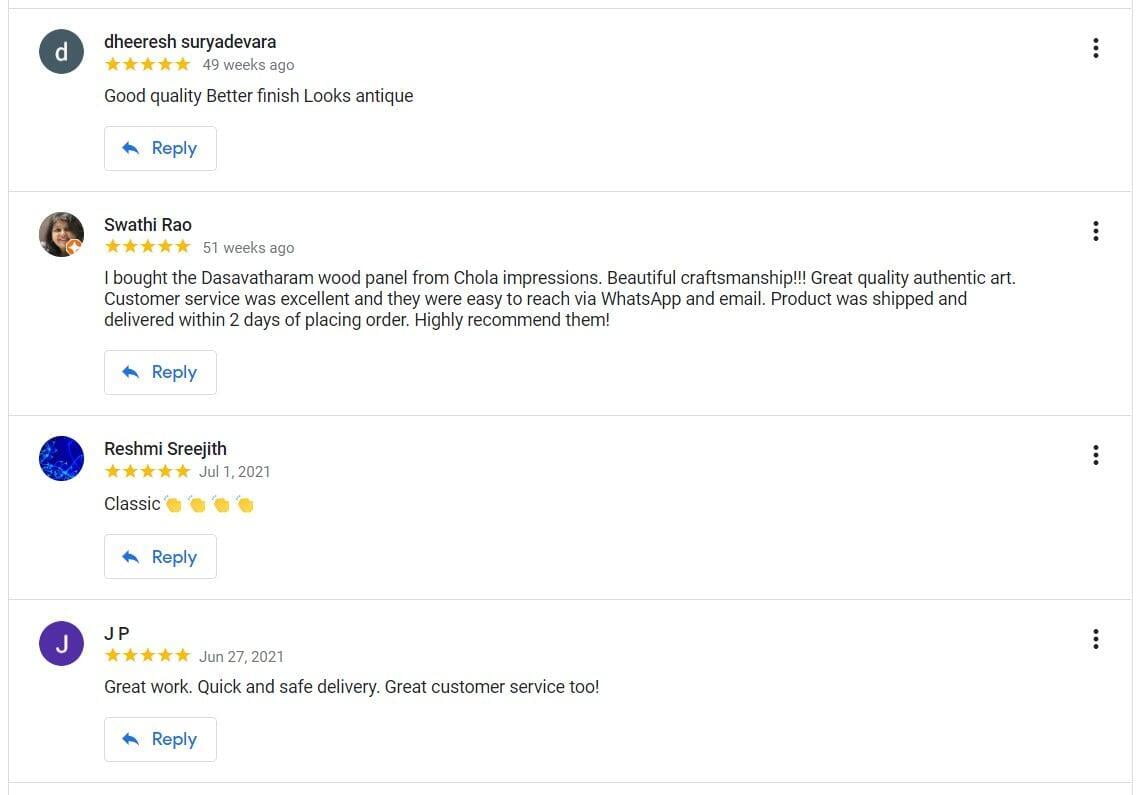Click dheeresh suryadevara's avatar icon

coord(61,52)
